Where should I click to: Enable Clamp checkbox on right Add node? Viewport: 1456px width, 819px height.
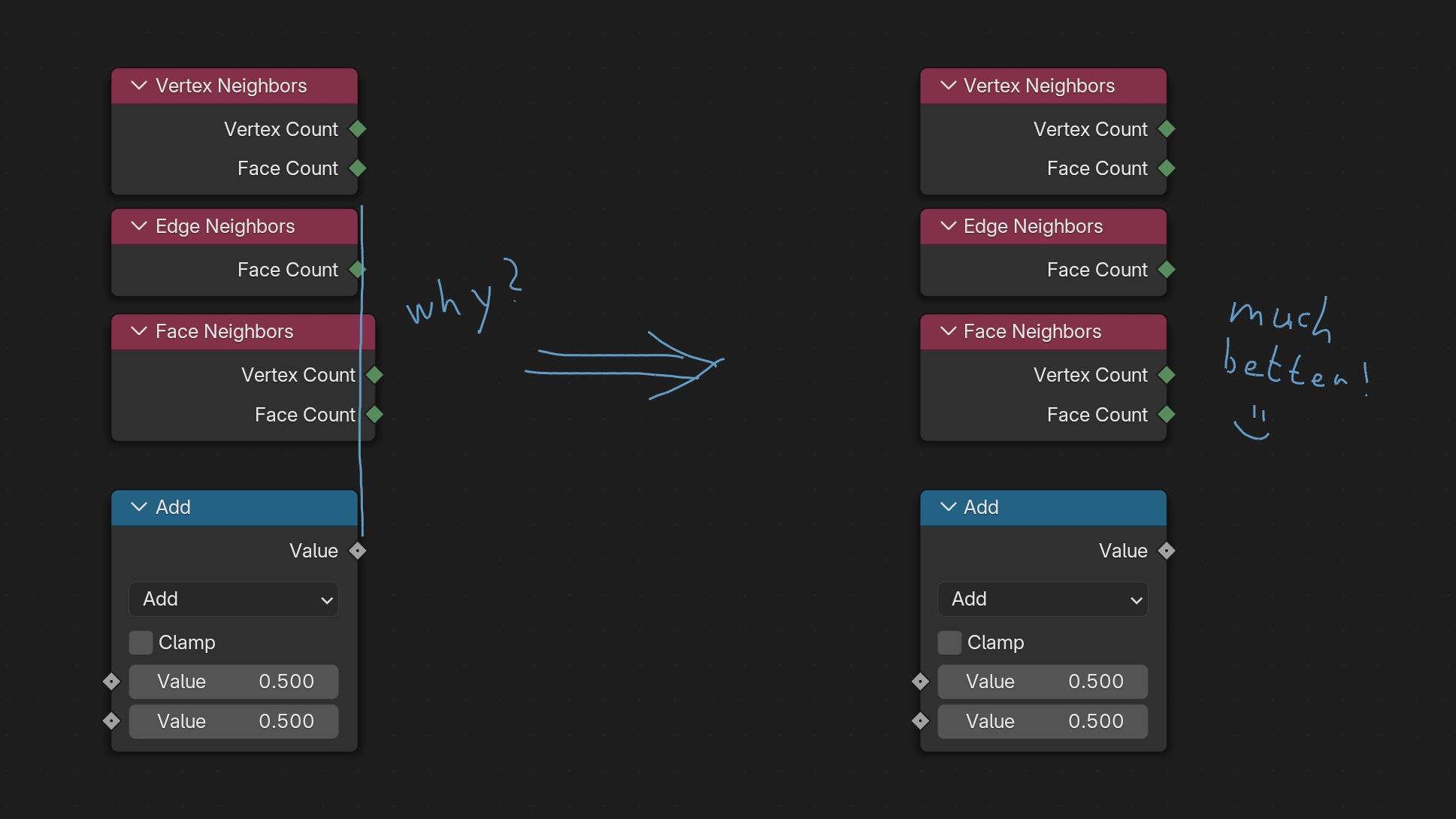949,642
